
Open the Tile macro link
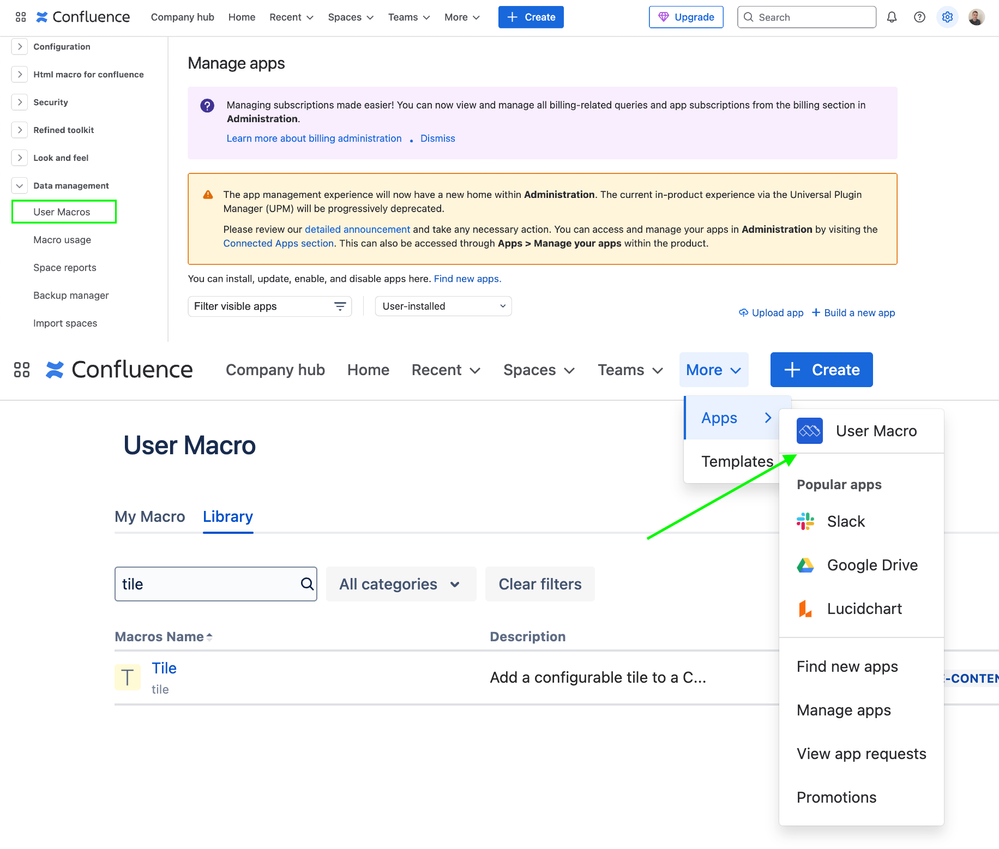[x=164, y=668]
